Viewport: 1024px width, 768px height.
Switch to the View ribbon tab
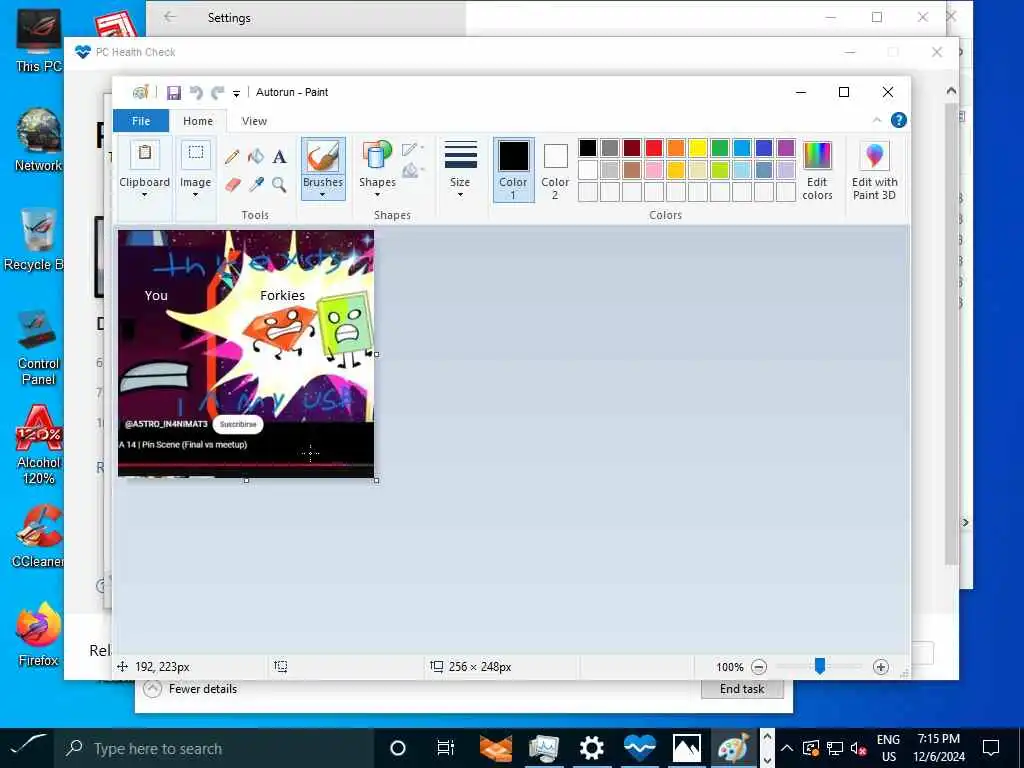(254, 121)
